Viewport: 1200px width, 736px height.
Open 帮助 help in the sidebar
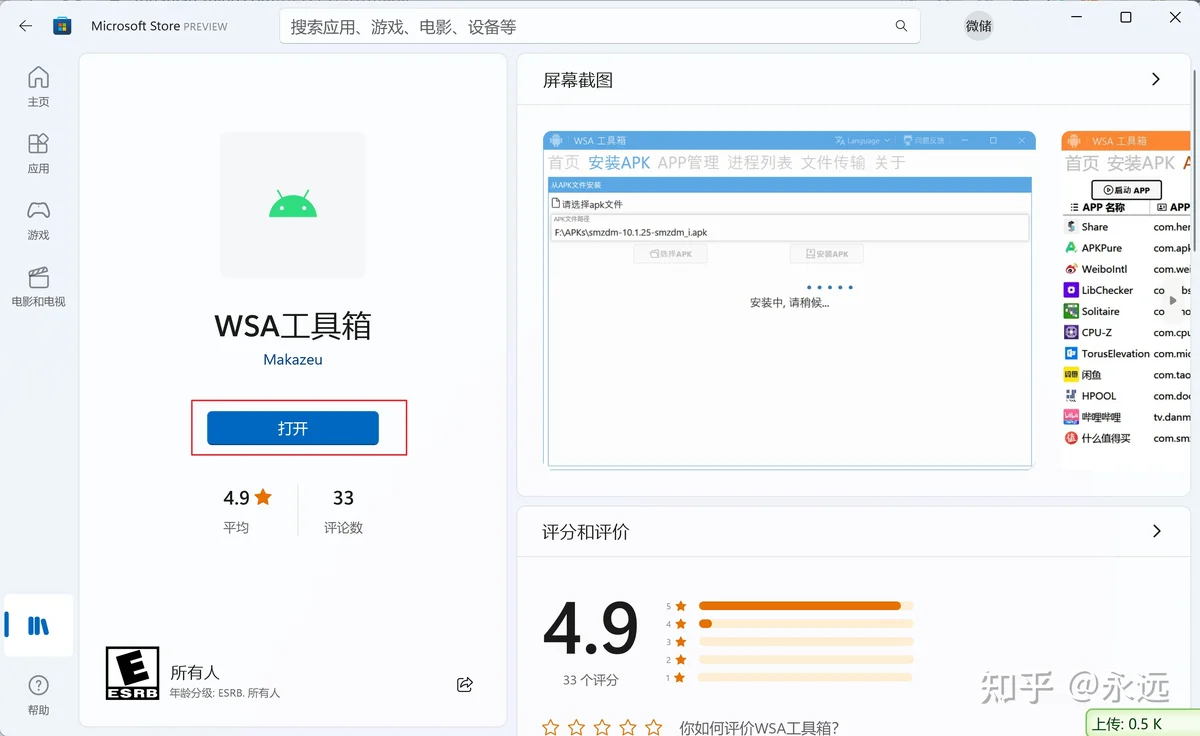38,696
